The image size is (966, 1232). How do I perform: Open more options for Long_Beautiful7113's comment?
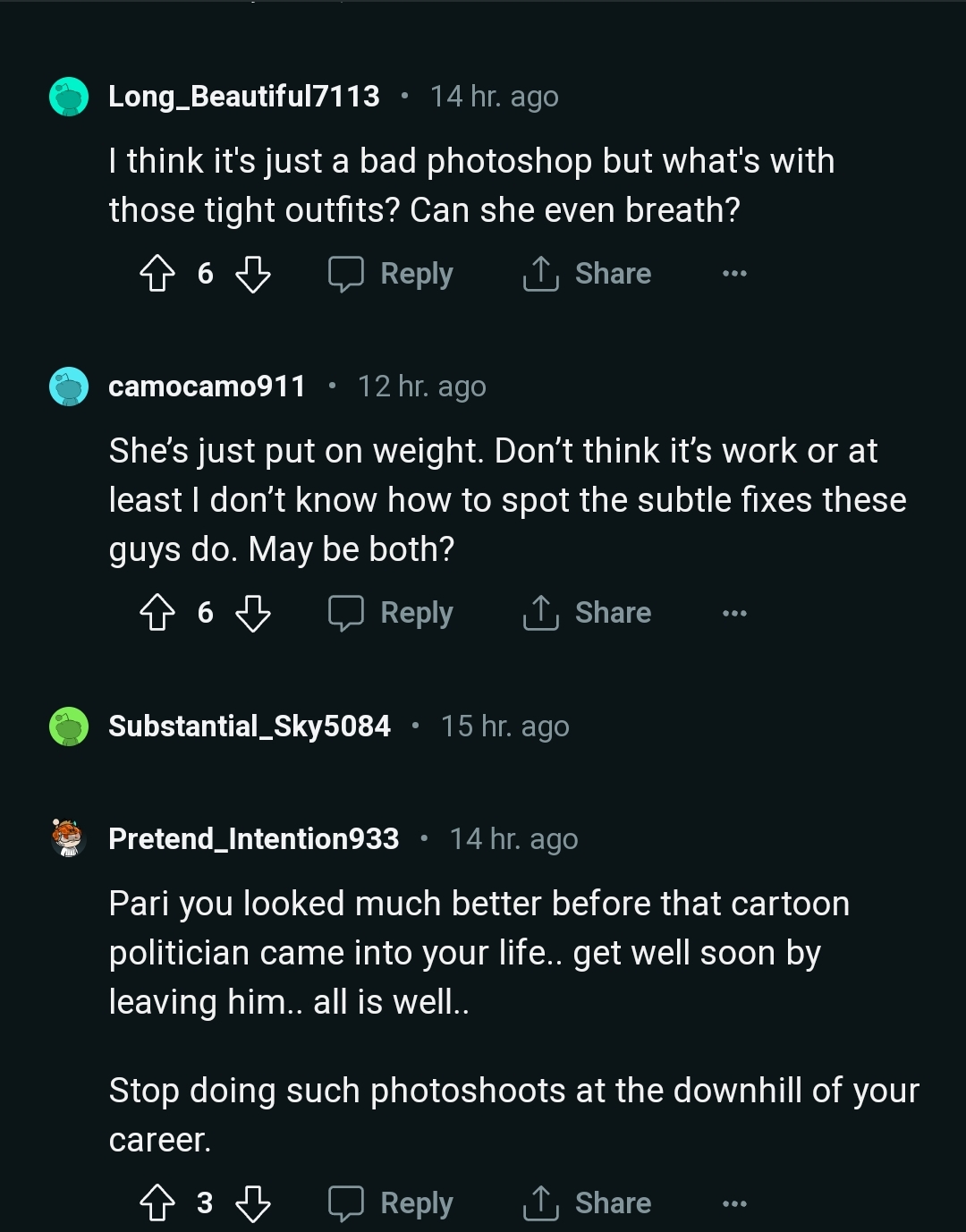[x=734, y=274]
